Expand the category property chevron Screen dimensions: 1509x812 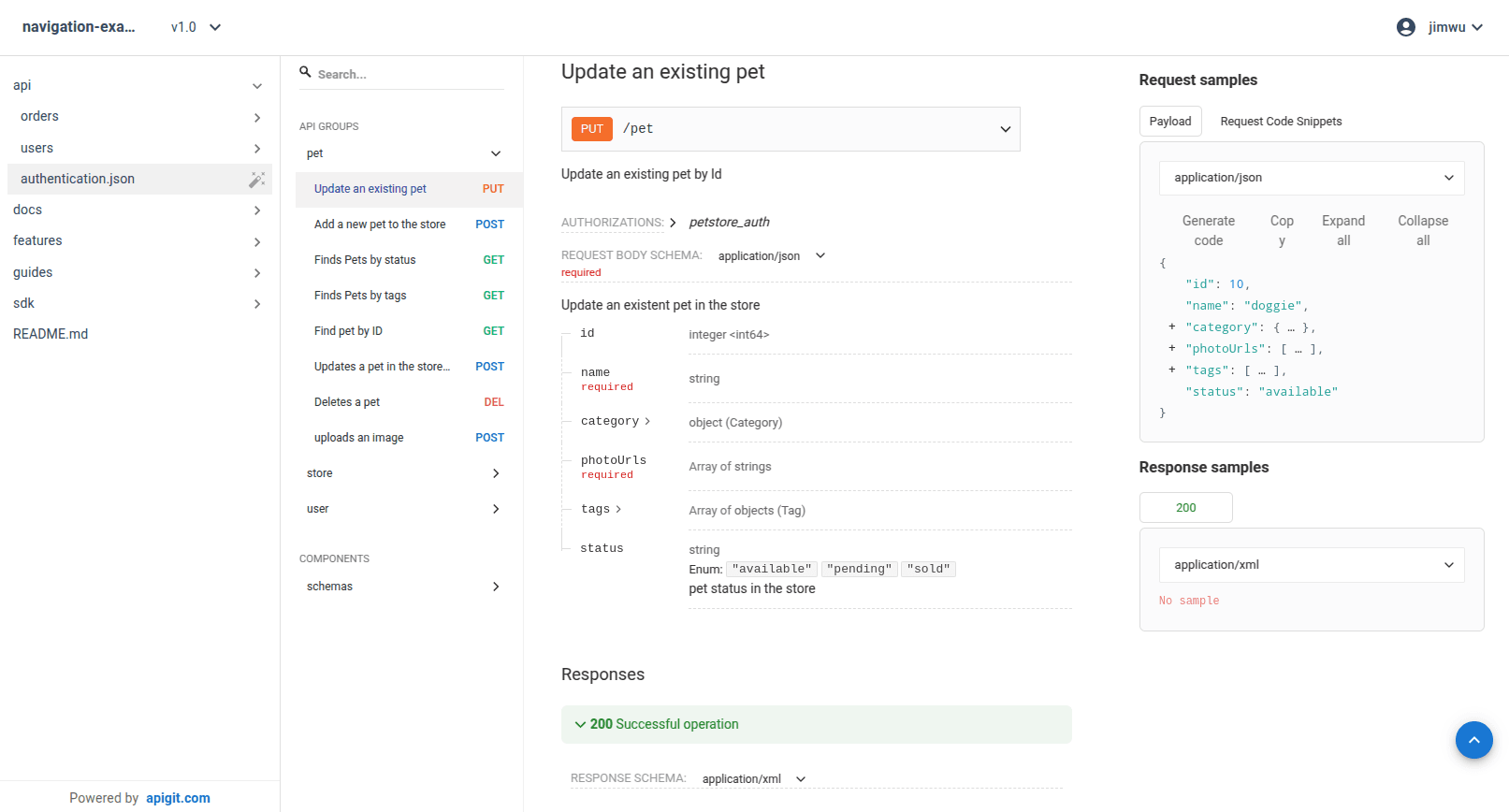[647, 421]
